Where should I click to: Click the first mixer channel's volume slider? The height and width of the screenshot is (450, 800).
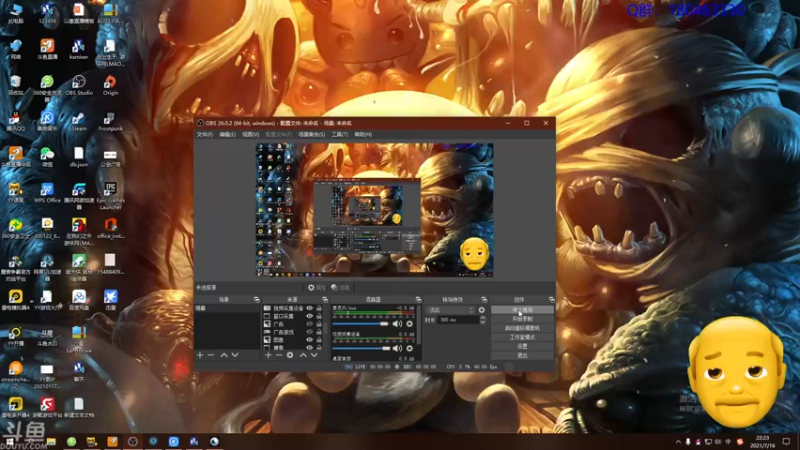pos(361,323)
